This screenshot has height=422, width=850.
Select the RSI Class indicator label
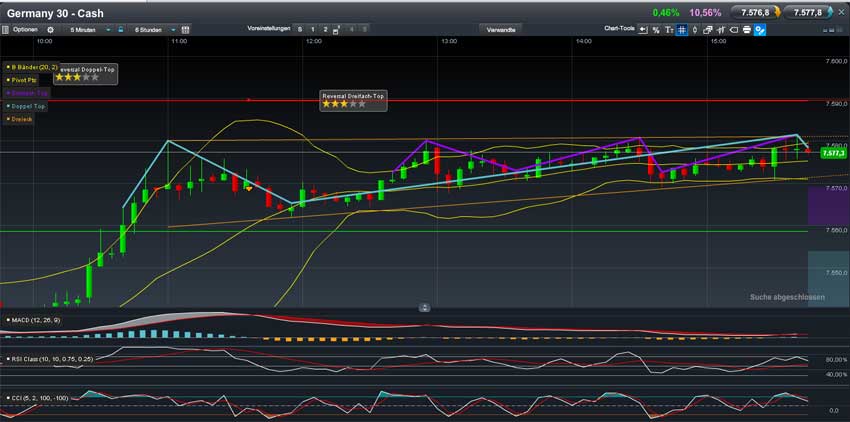48,359
